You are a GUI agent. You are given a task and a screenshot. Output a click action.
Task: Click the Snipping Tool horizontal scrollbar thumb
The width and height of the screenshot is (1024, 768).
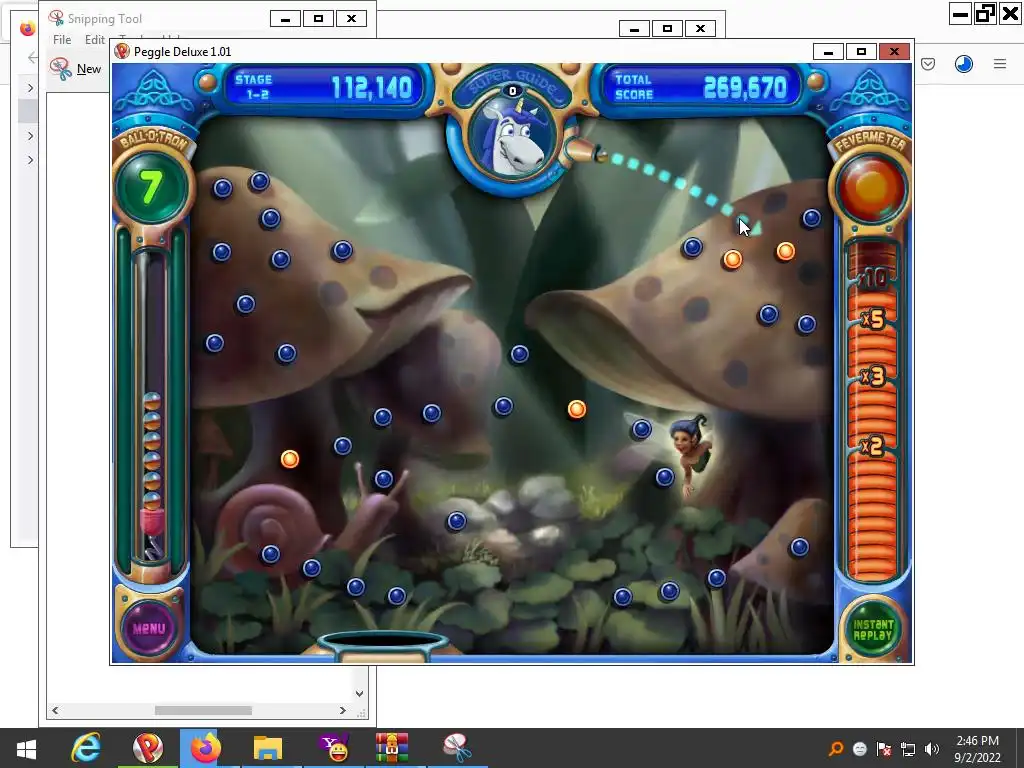click(x=203, y=711)
